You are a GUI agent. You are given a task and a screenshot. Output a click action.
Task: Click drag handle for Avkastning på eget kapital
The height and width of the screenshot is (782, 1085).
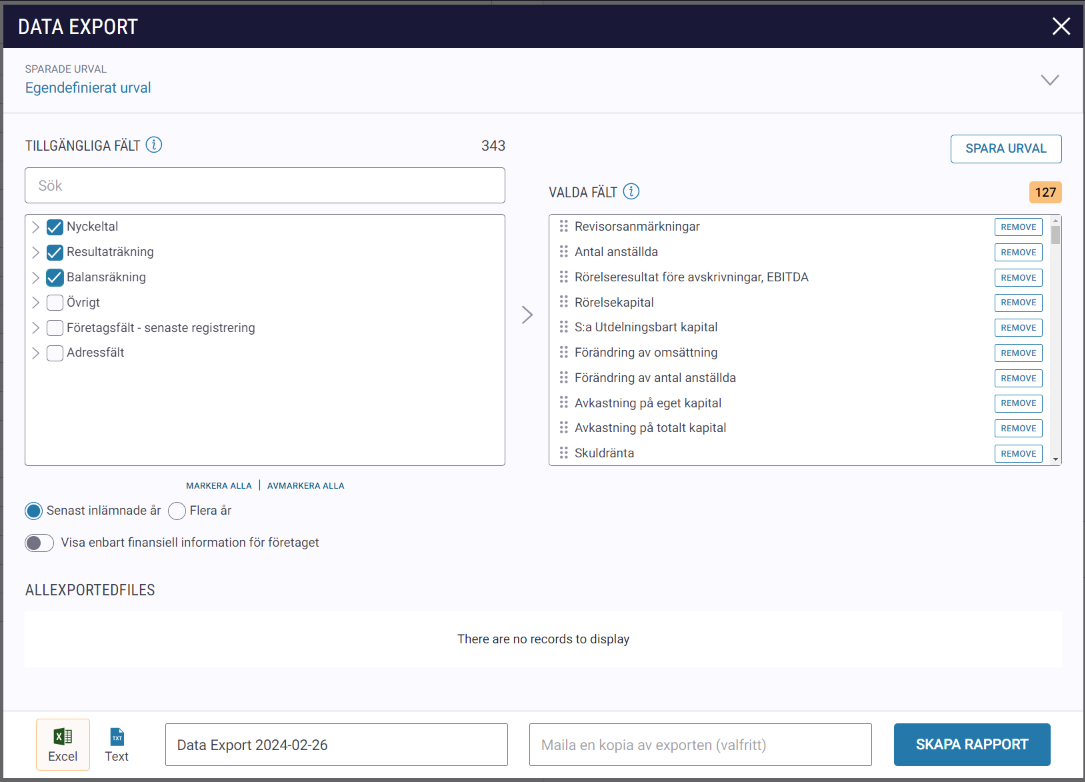coord(564,402)
